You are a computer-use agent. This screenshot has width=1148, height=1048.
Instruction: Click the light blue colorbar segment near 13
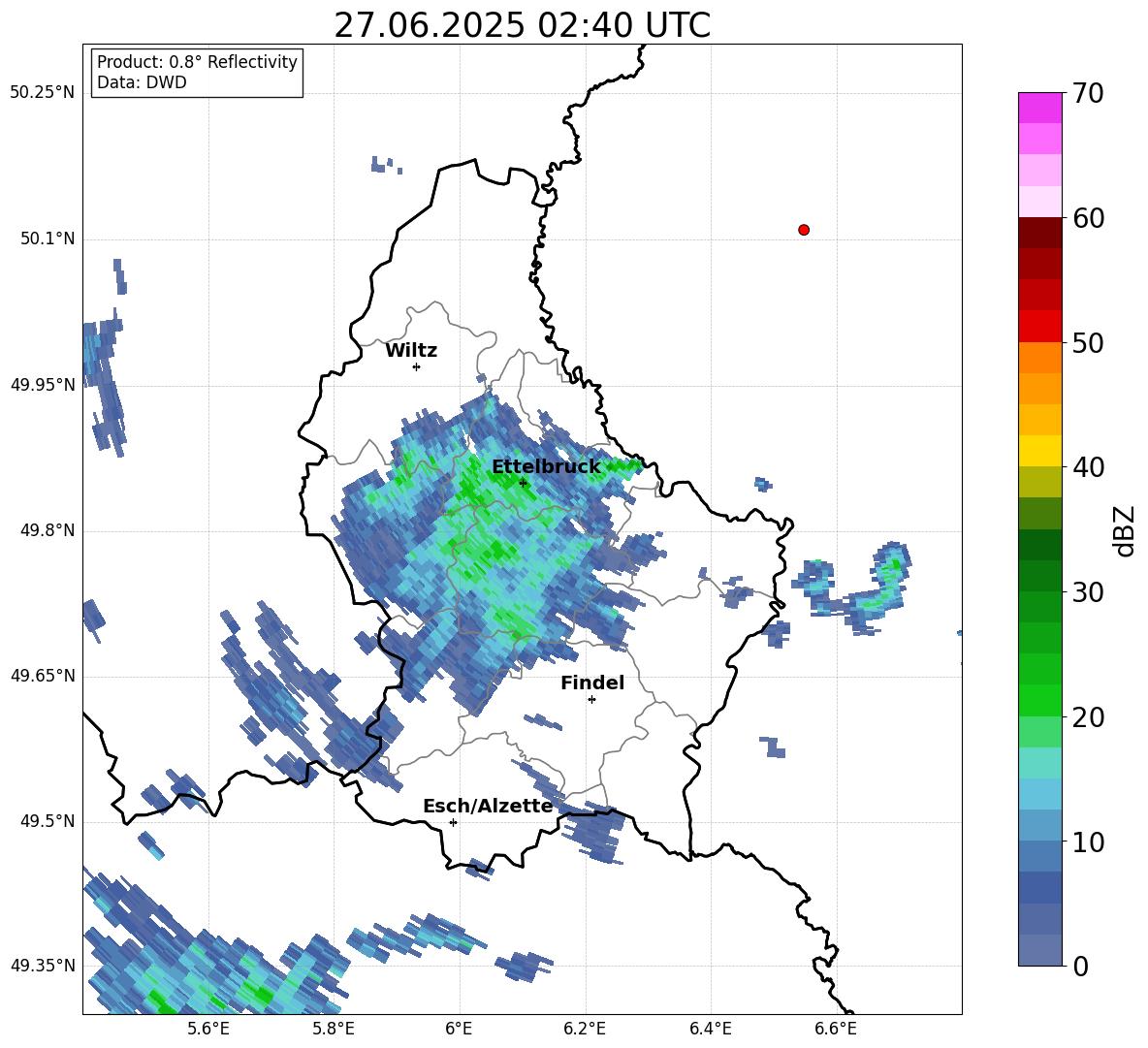(1039, 794)
